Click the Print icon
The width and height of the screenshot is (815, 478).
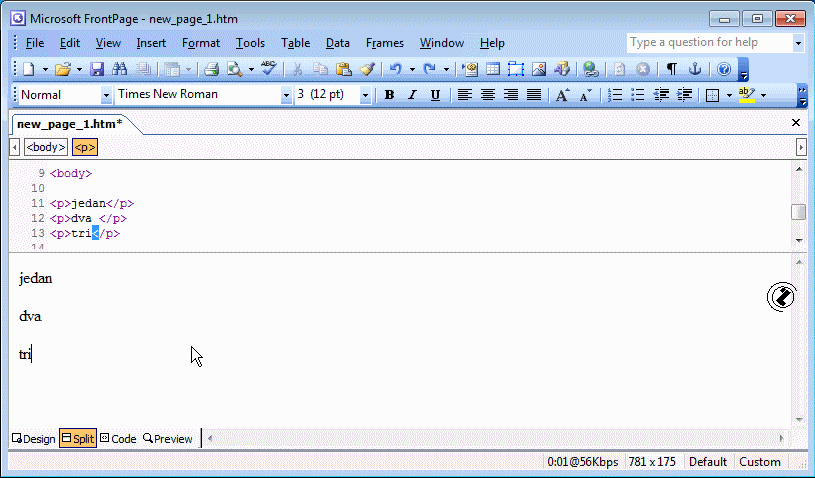coord(211,69)
